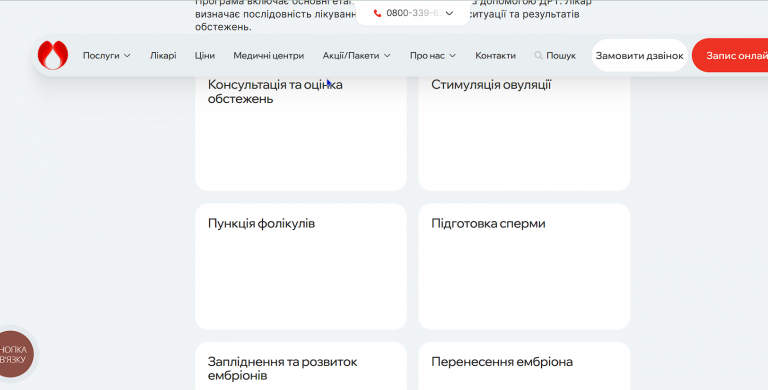Click the red phone handset icon
The width and height of the screenshot is (768, 390).
tap(377, 13)
